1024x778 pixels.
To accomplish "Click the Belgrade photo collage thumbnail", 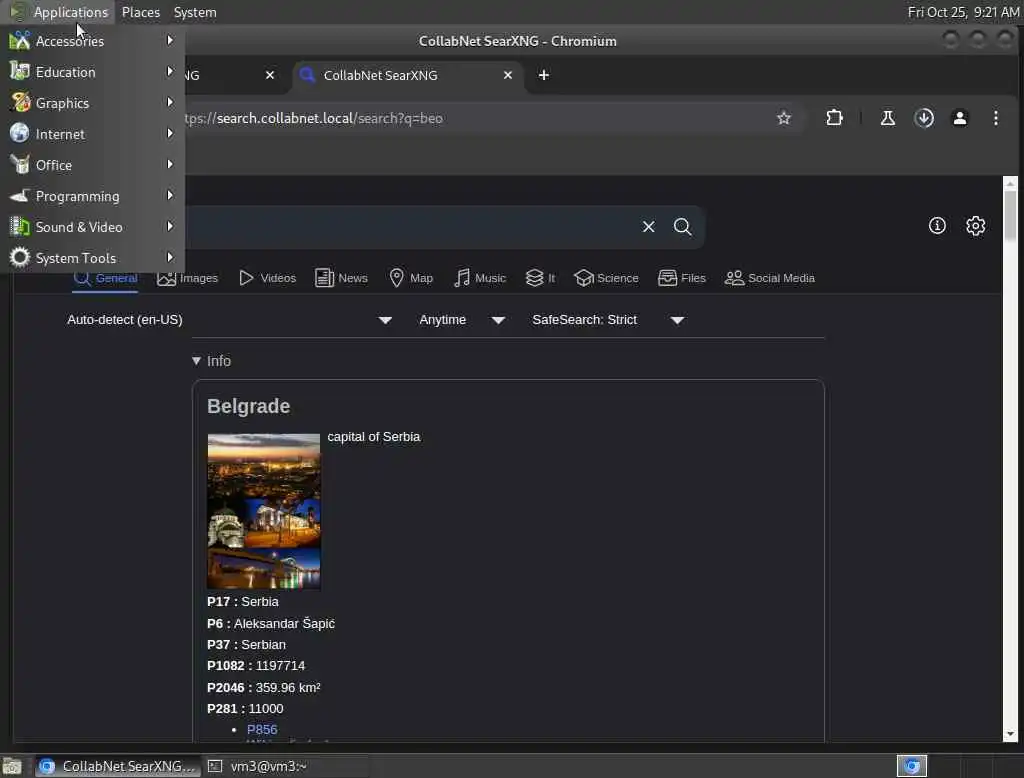I will (x=264, y=511).
